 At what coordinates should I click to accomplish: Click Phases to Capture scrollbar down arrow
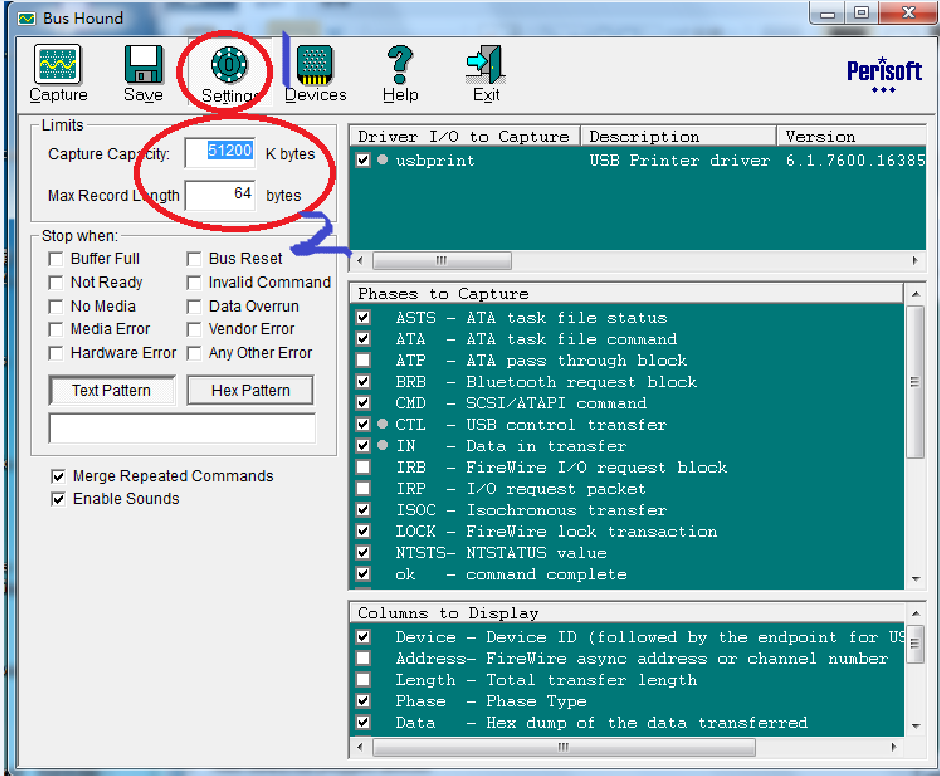915,579
